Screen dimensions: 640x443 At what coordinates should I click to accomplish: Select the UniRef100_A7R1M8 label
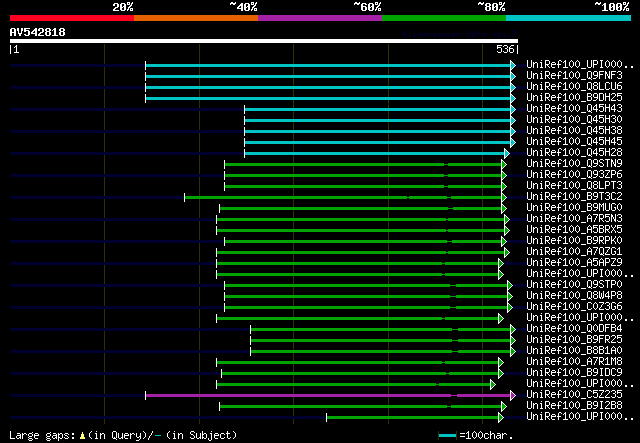574,362
